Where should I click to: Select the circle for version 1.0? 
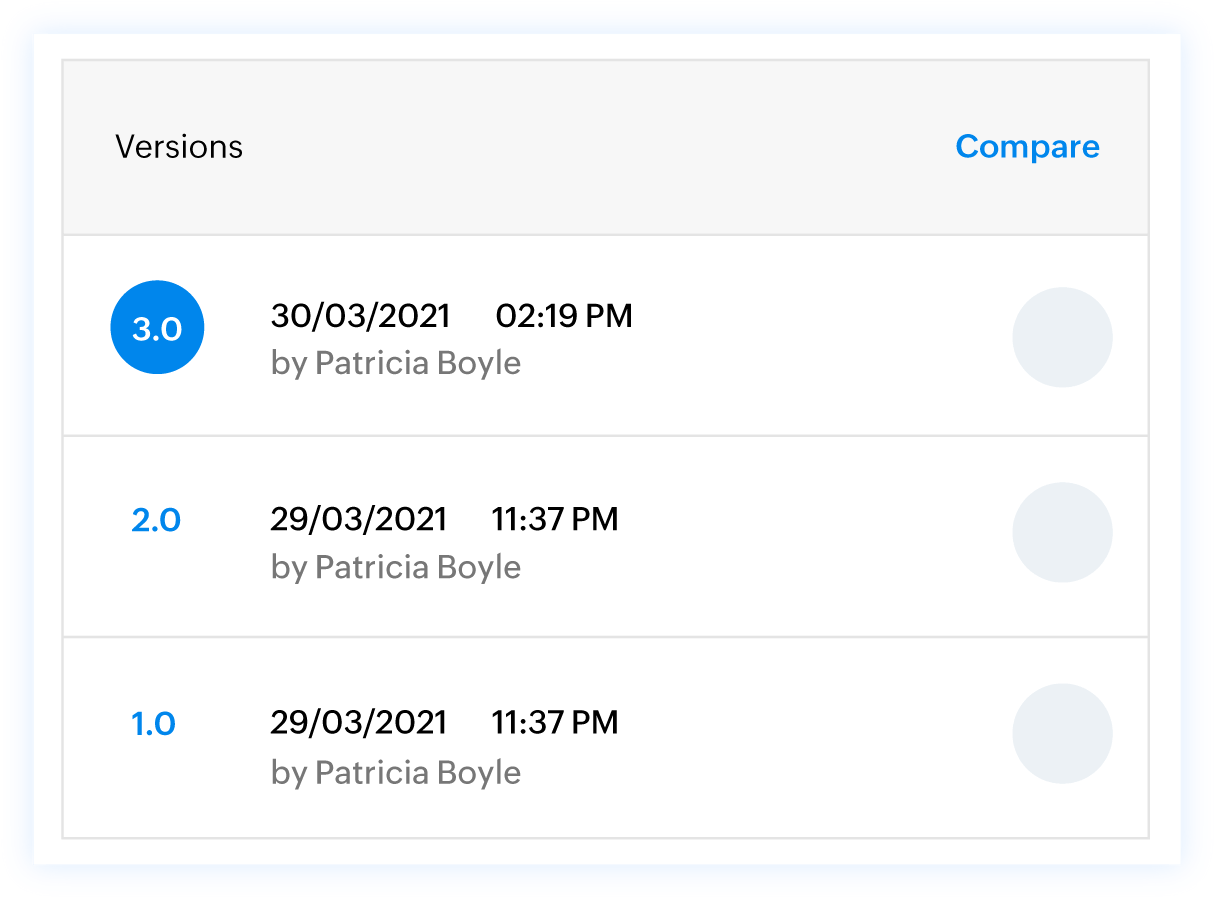pyautogui.click(x=1062, y=733)
